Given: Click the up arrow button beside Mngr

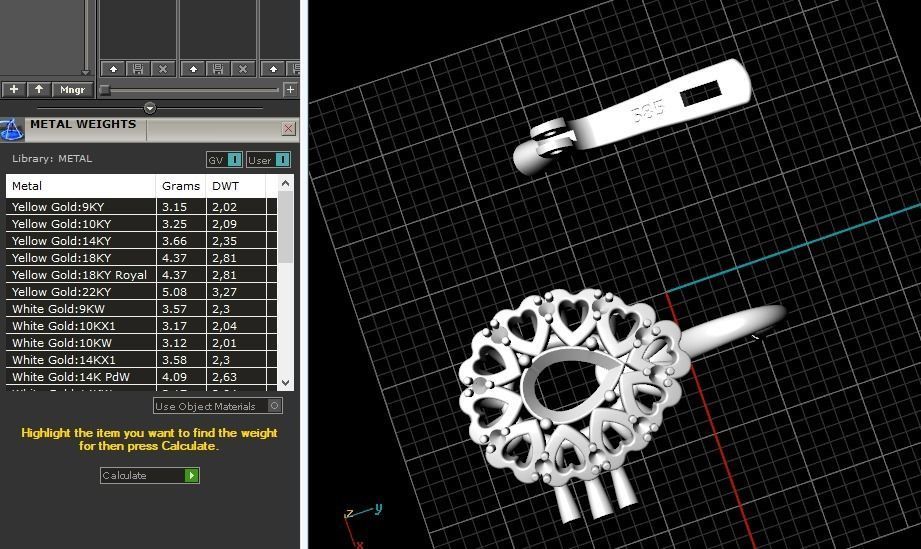Looking at the screenshot, I should 39,89.
